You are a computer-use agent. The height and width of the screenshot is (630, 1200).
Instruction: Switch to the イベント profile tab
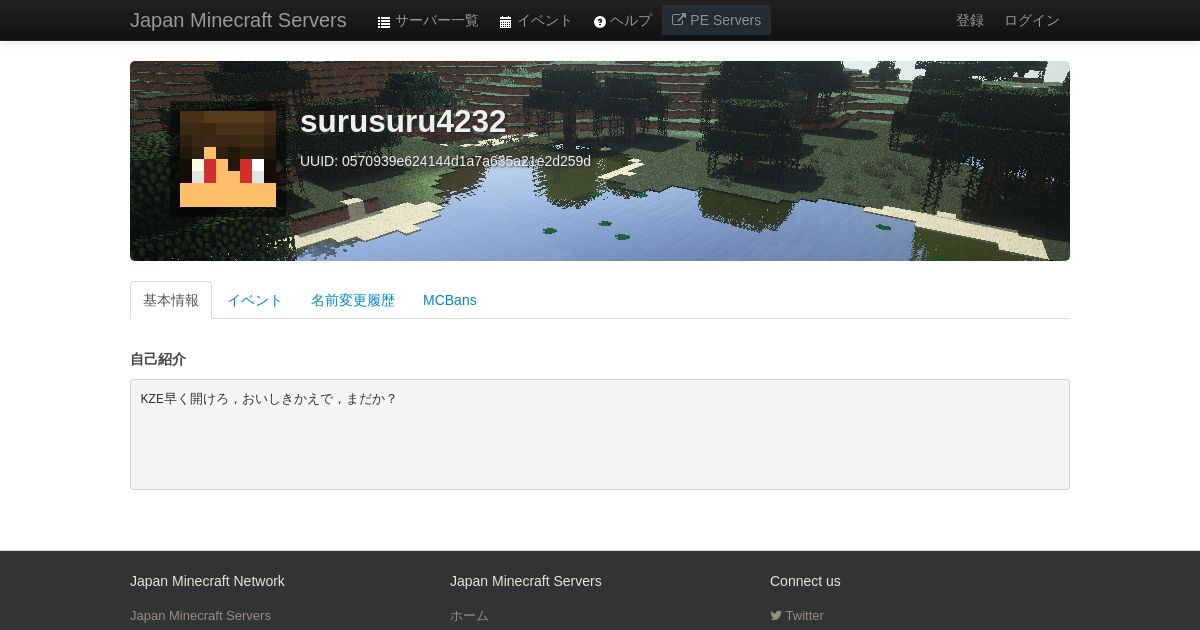pyautogui.click(x=255, y=300)
